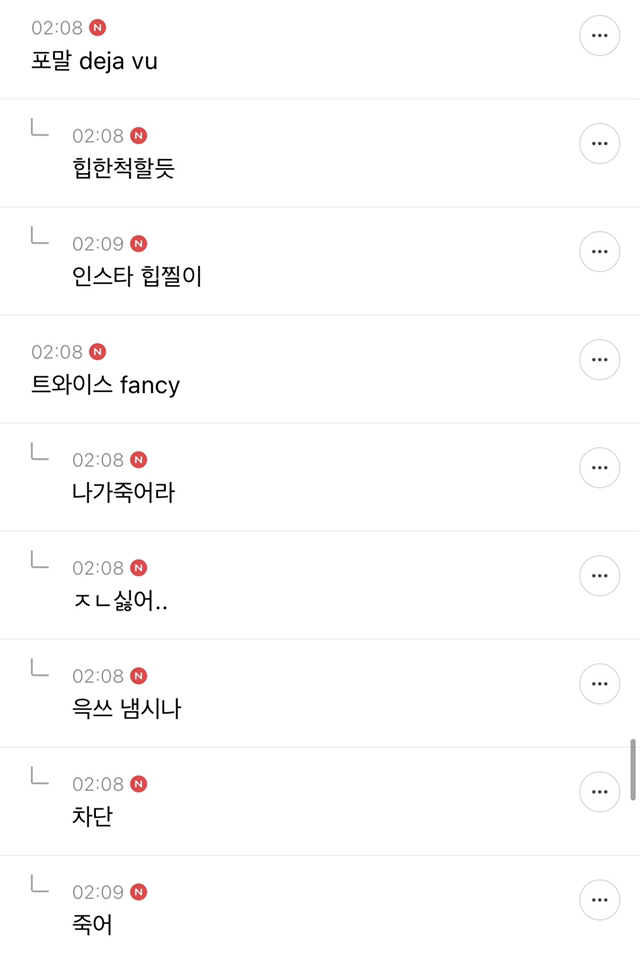Open more options for '힙한척할듯' reply
Screen dimensions: 640x960
click(x=599, y=144)
